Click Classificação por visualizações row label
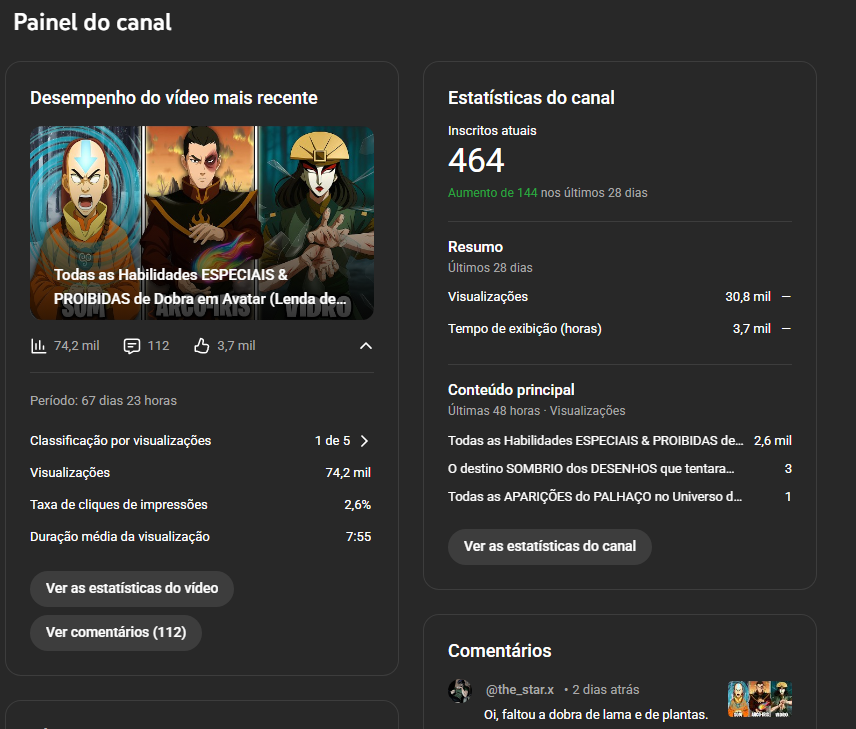Image resolution: width=856 pixels, height=729 pixels. pyautogui.click(x=121, y=441)
